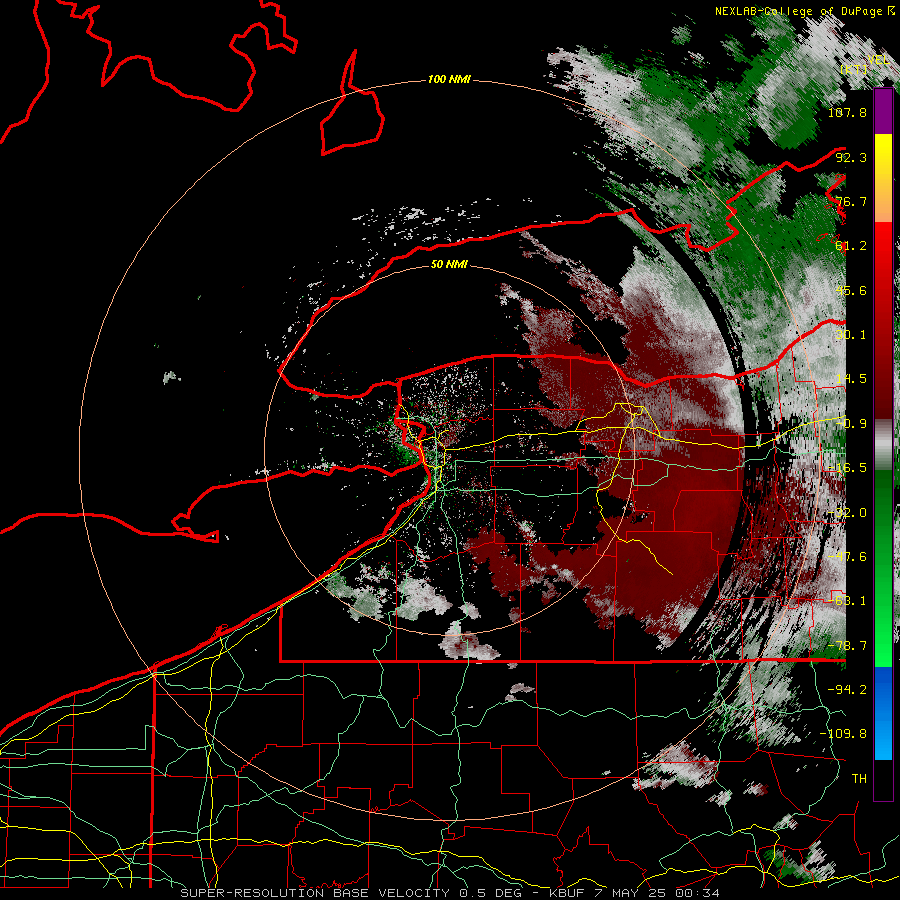Click the 00:34 timestamp in the caption

click(x=698, y=893)
